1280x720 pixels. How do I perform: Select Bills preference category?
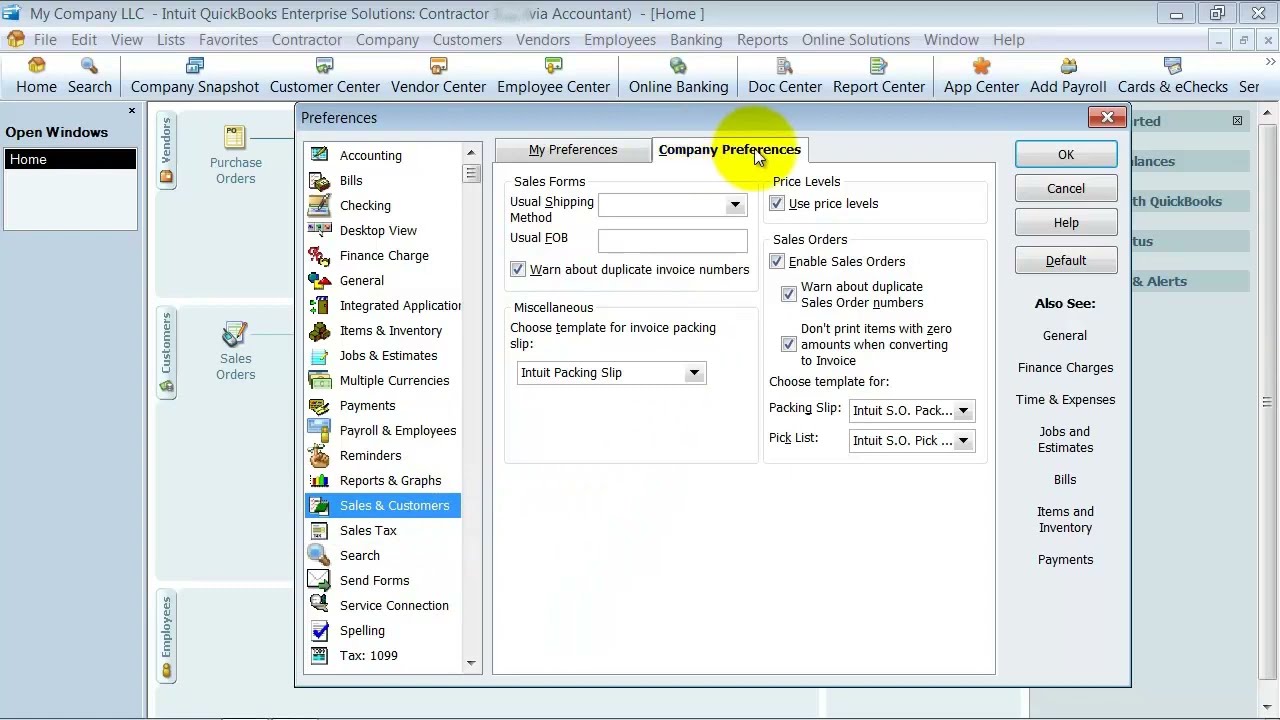click(382, 180)
